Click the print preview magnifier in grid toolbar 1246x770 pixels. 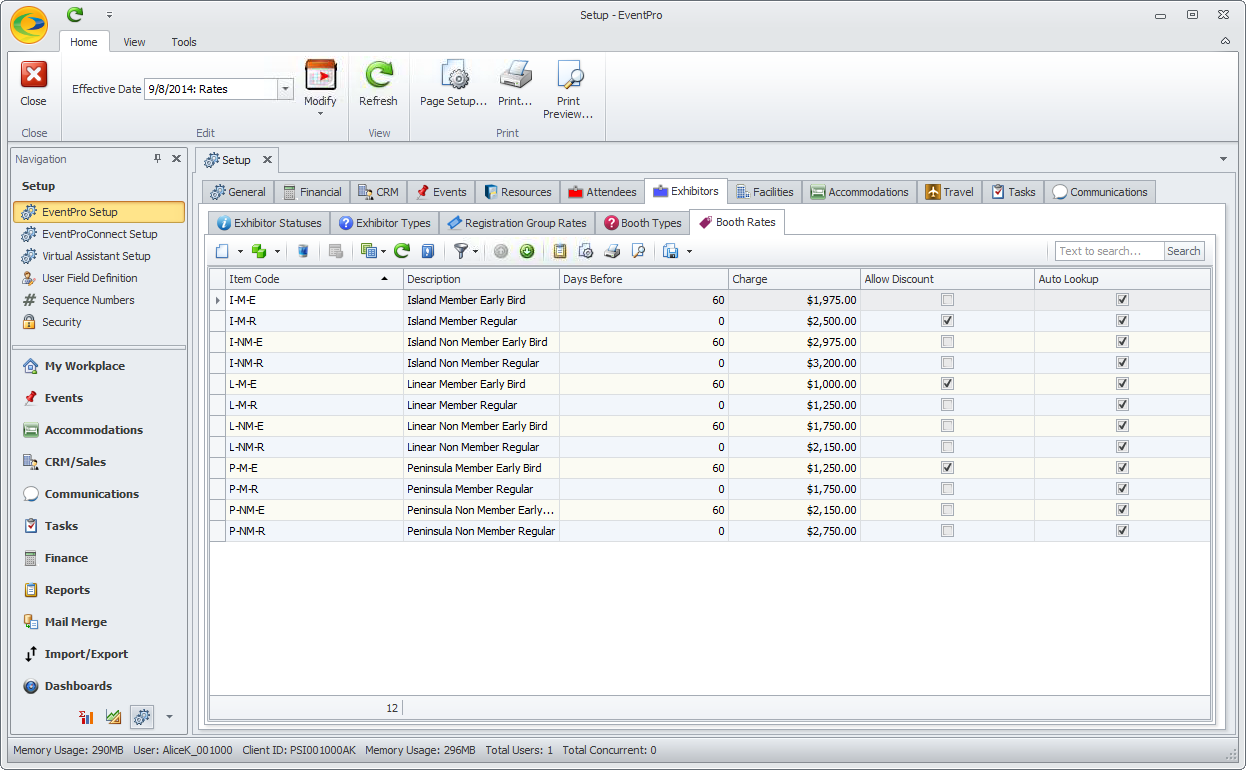click(638, 251)
